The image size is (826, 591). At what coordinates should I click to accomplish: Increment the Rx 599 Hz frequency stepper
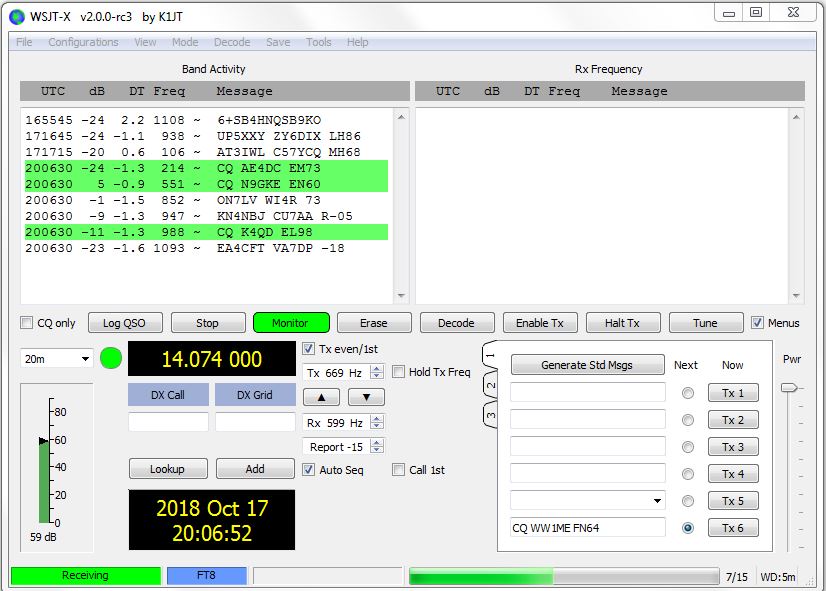(375, 418)
